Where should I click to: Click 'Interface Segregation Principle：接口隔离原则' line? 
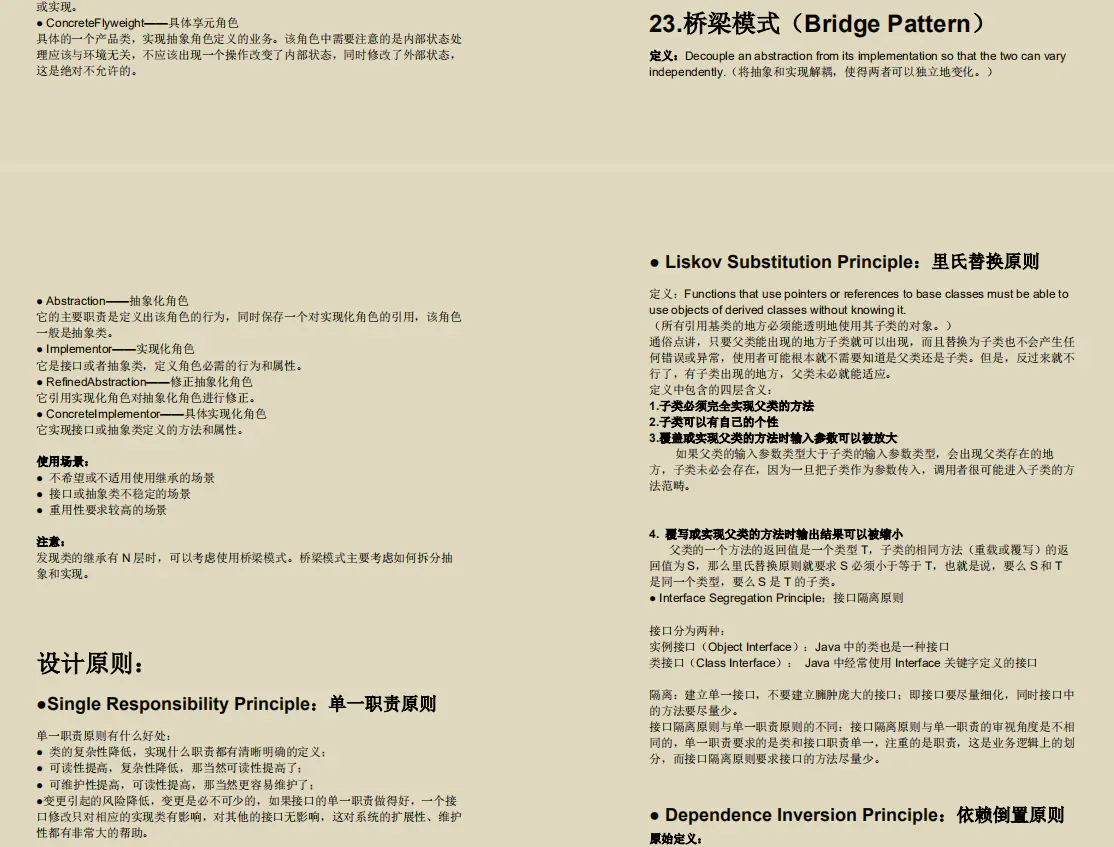pyautogui.click(x=776, y=598)
